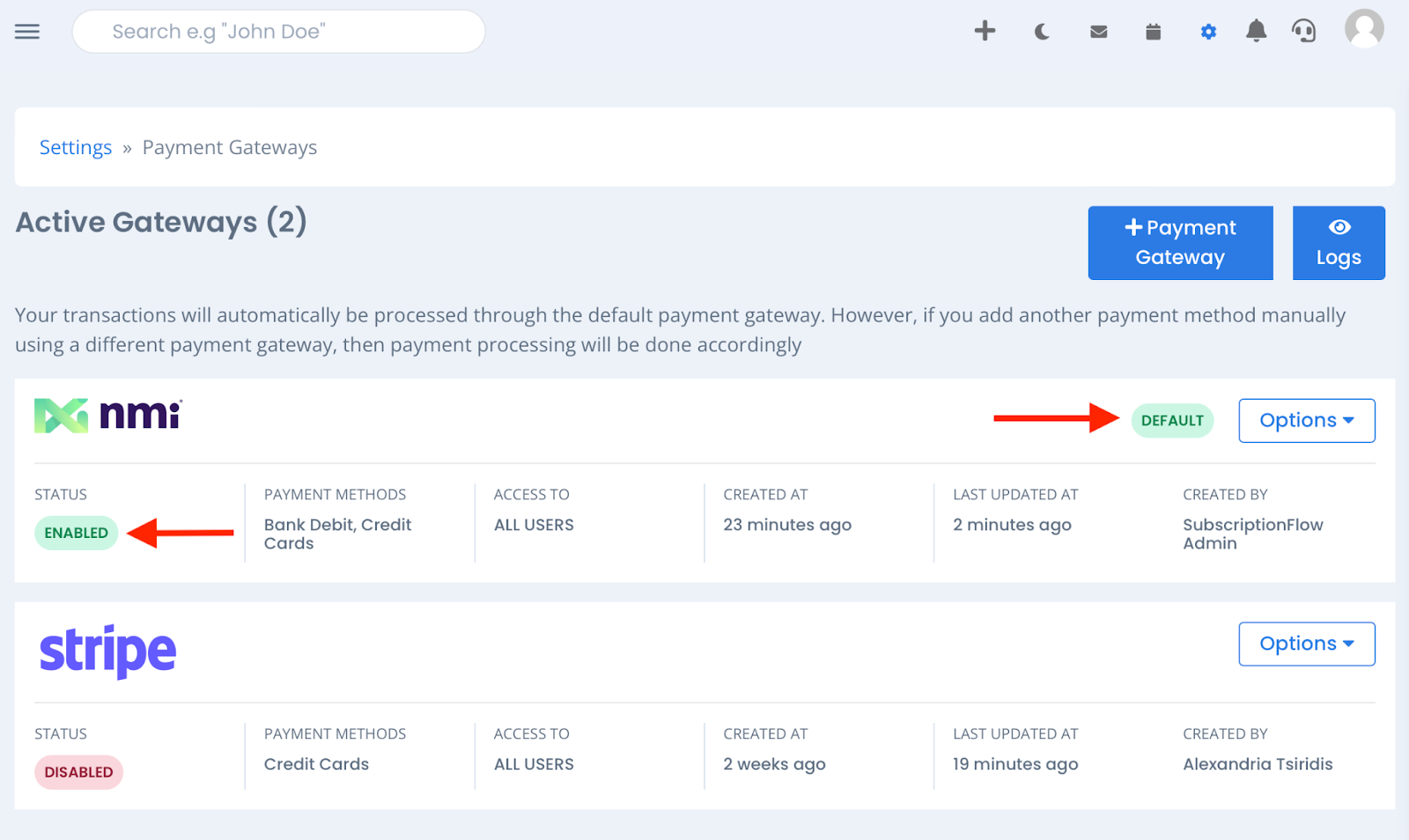View gateway Logs button

click(x=1339, y=243)
